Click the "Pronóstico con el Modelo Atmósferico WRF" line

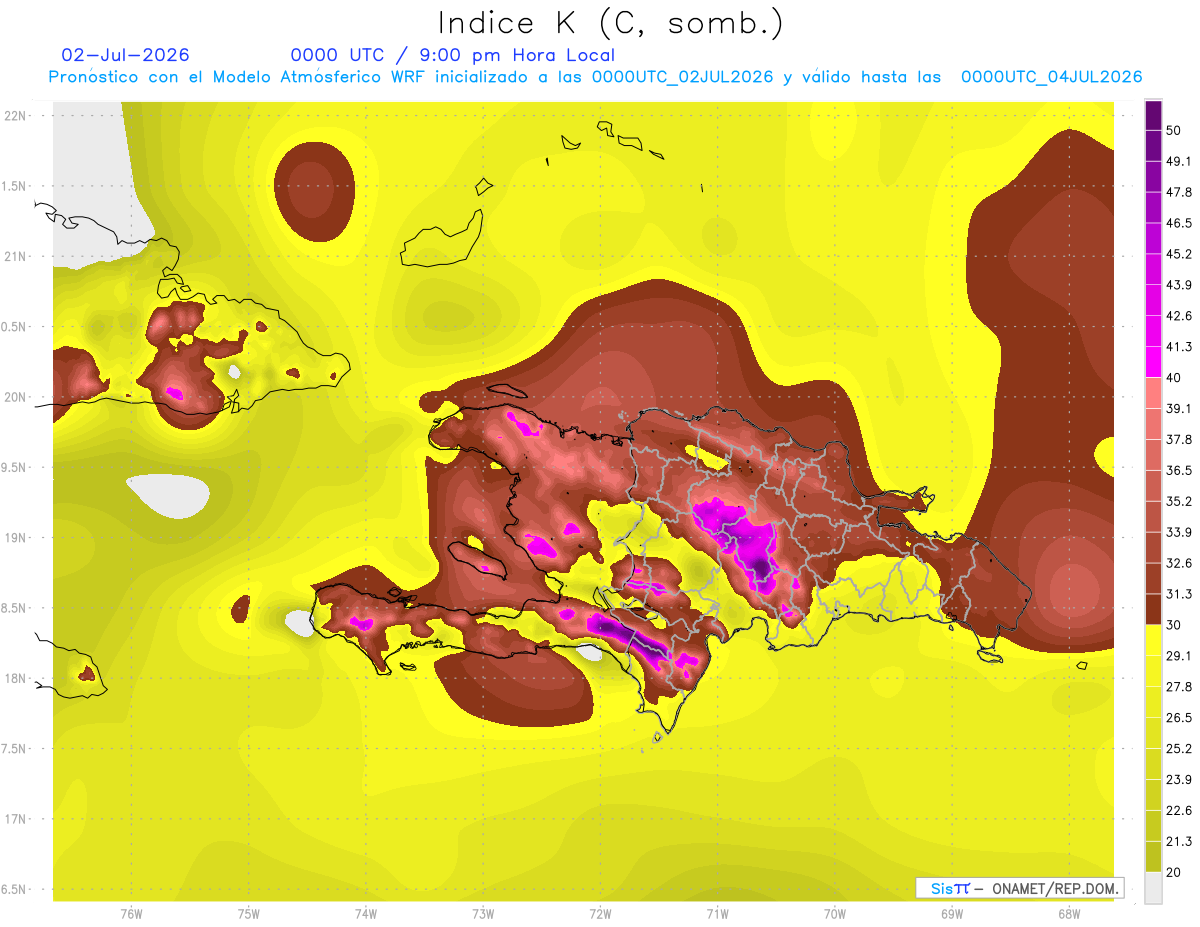595,77
